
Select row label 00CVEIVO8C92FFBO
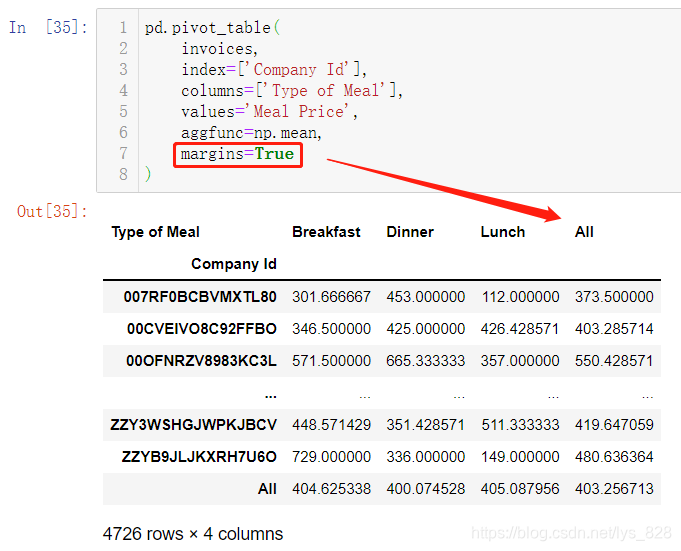(202, 329)
